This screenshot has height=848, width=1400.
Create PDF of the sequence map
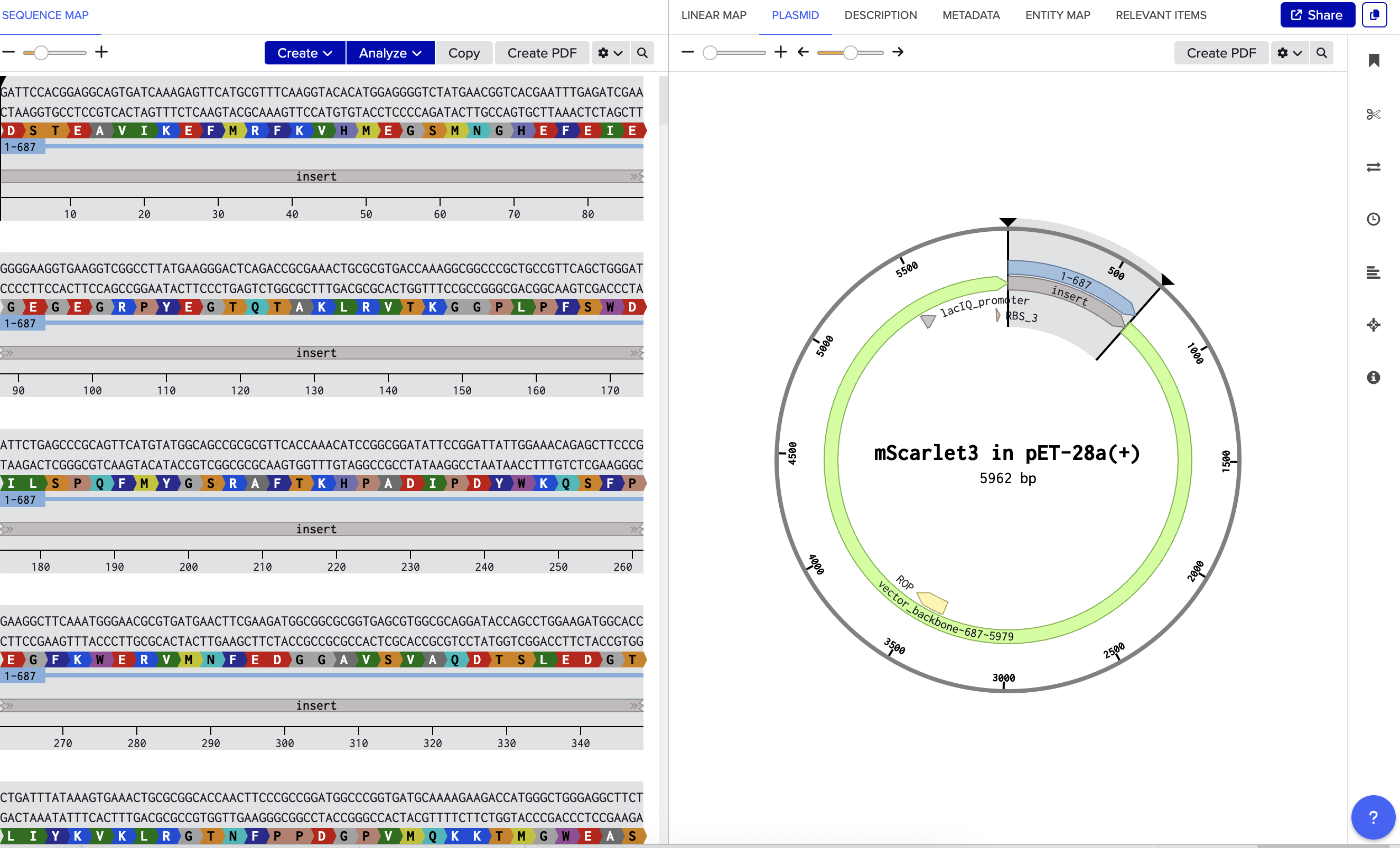click(542, 53)
